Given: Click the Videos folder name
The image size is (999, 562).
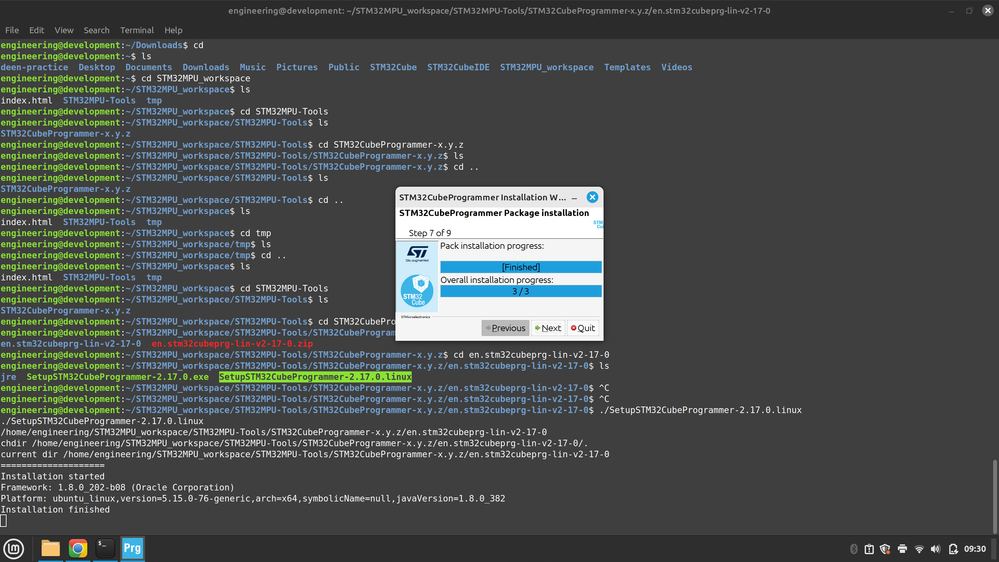Looking at the screenshot, I should [x=677, y=67].
